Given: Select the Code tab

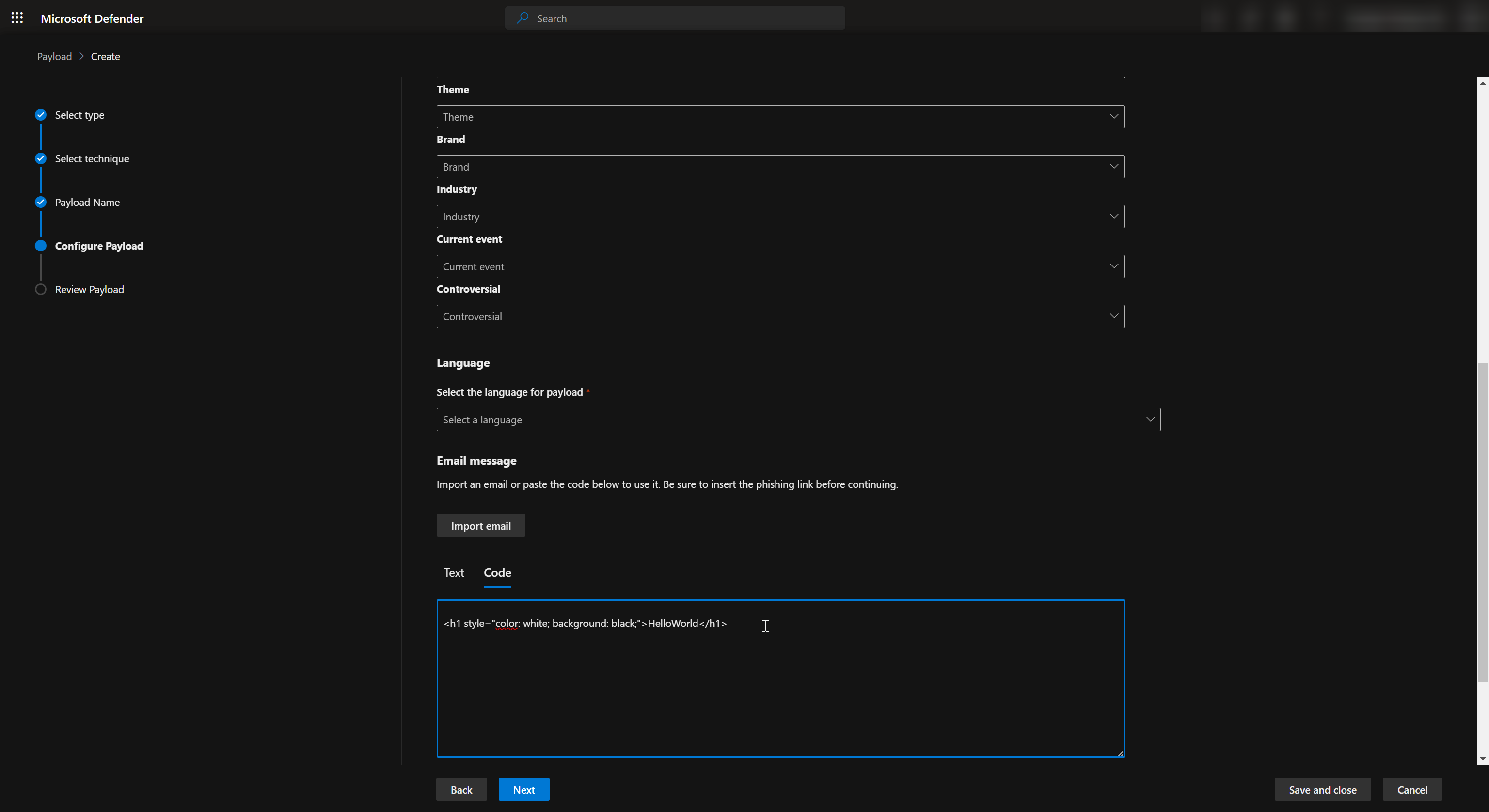Looking at the screenshot, I should (x=497, y=572).
